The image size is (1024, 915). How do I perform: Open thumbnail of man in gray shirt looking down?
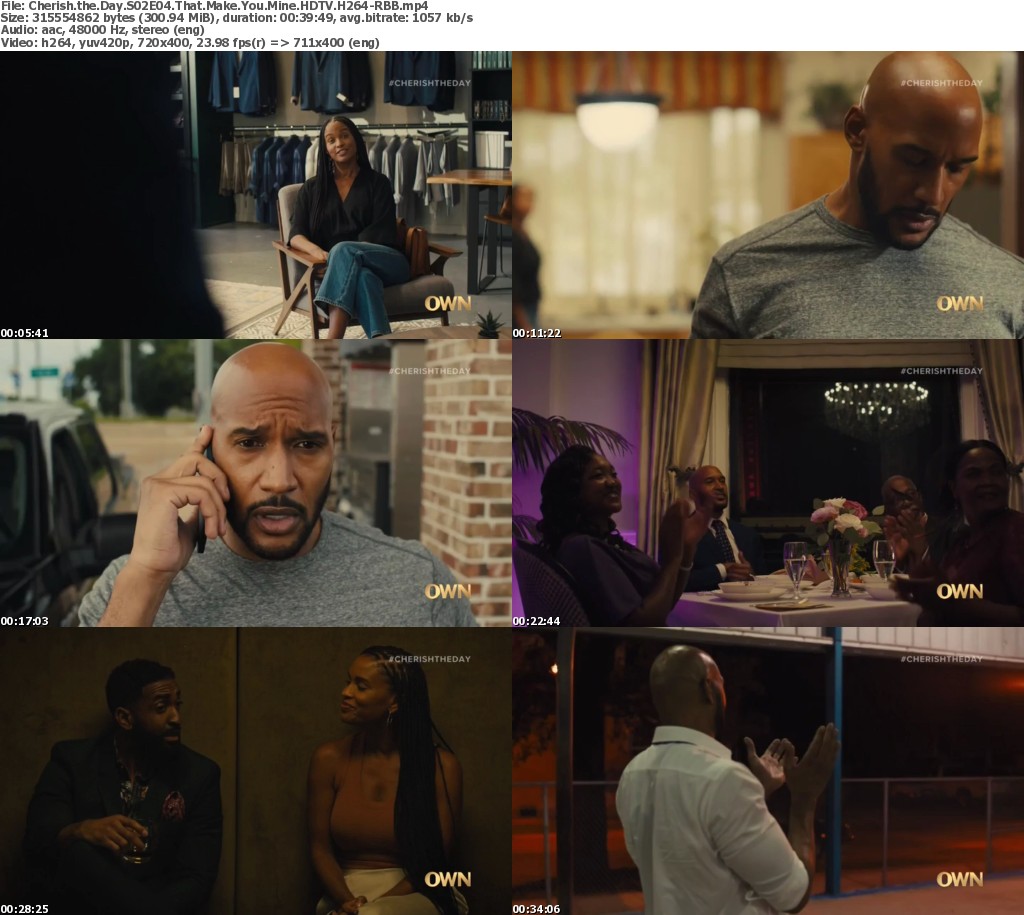coord(768,195)
